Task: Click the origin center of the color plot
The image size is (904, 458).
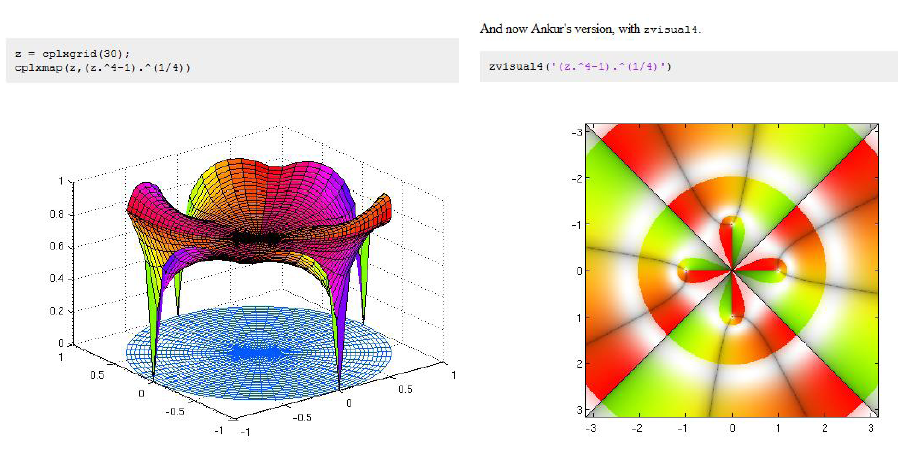Action: coord(732,270)
